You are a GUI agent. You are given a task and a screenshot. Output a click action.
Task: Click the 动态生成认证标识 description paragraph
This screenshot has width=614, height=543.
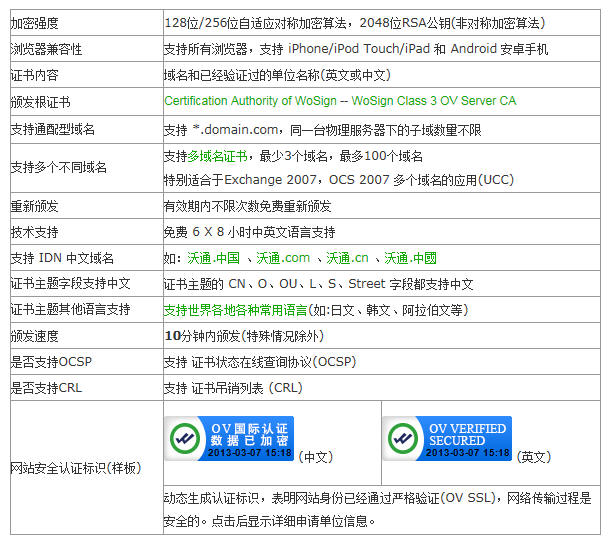[x=377, y=510]
